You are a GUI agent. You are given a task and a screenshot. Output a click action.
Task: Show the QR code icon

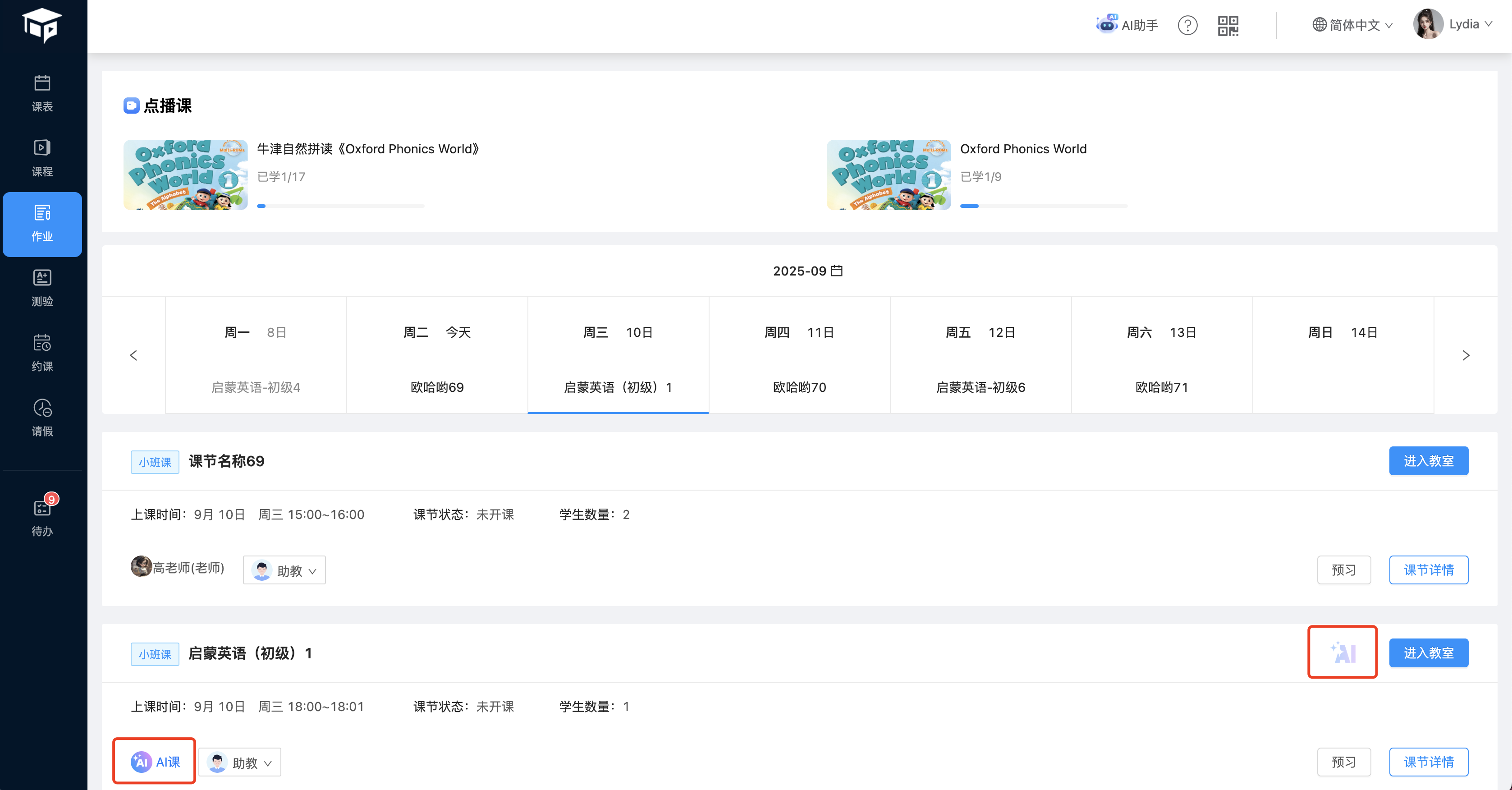coord(1228,25)
